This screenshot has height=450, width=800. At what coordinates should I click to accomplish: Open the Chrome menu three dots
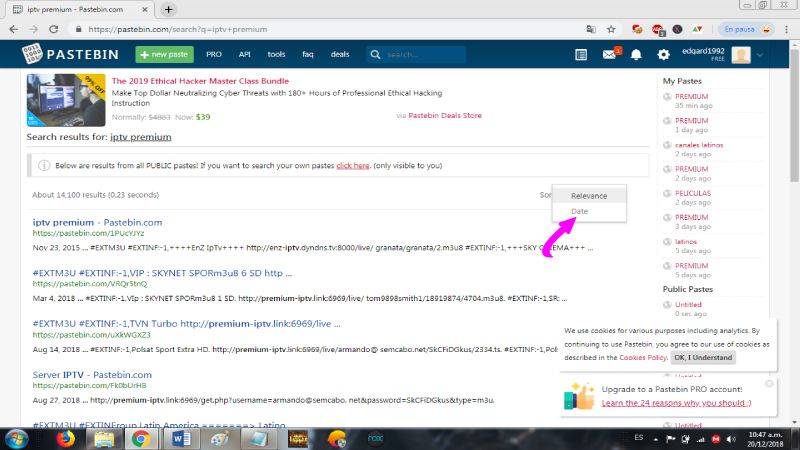pos(786,30)
